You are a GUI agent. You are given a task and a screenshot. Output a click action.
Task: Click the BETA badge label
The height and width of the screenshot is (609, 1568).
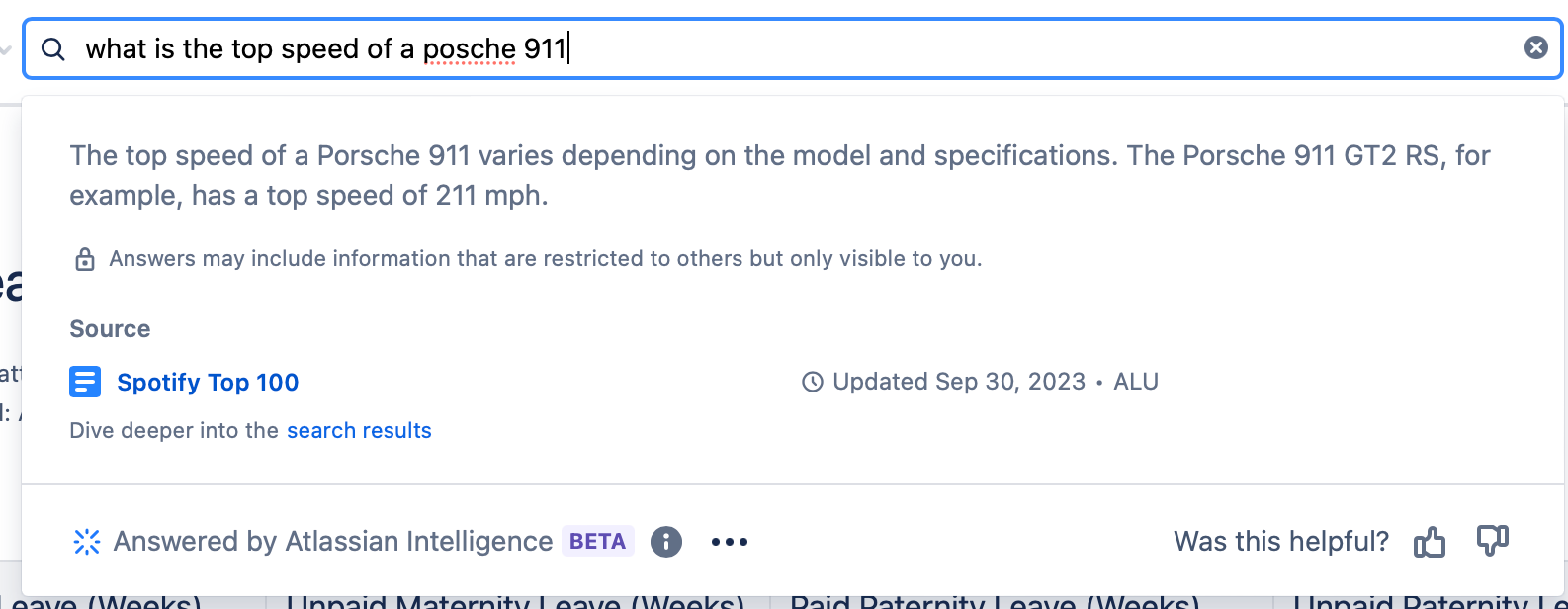(597, 542)
